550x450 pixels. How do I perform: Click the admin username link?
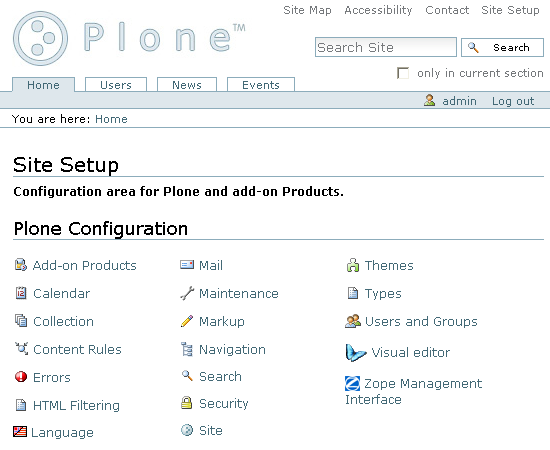(459, 101)
